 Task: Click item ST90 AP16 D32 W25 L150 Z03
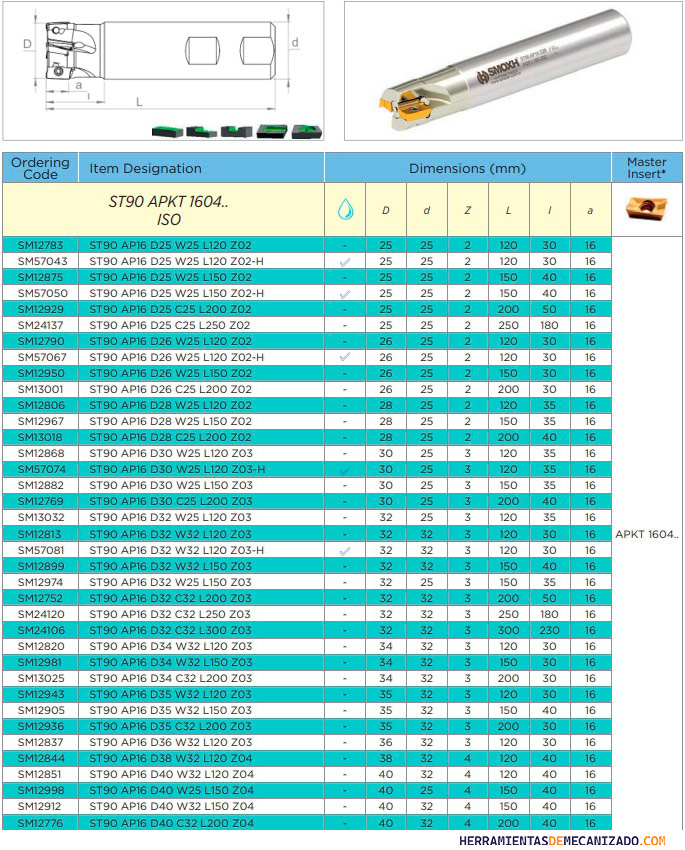[171, 582]
